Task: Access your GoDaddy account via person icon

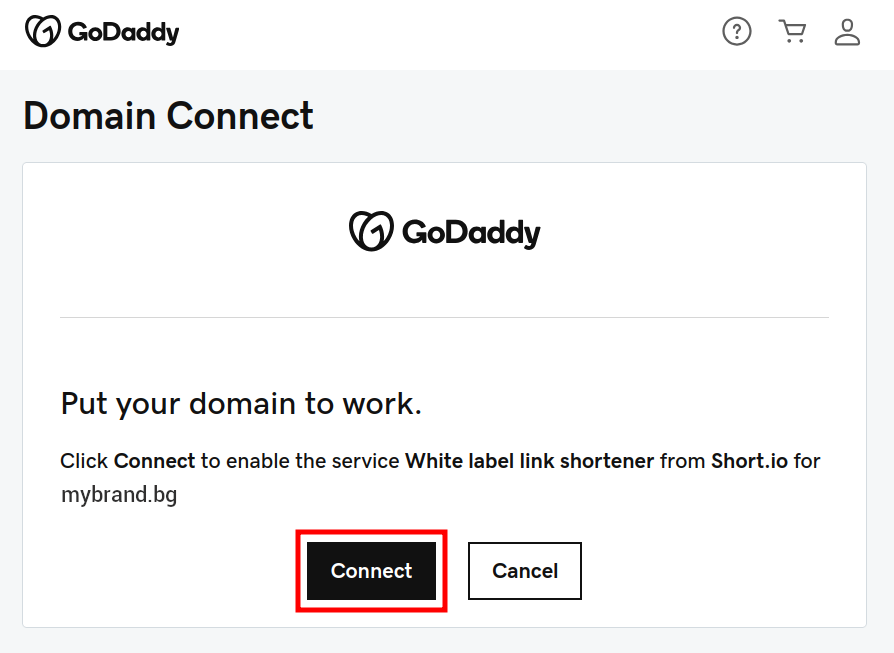Action: pyautogui.click(x=847, y=33)
